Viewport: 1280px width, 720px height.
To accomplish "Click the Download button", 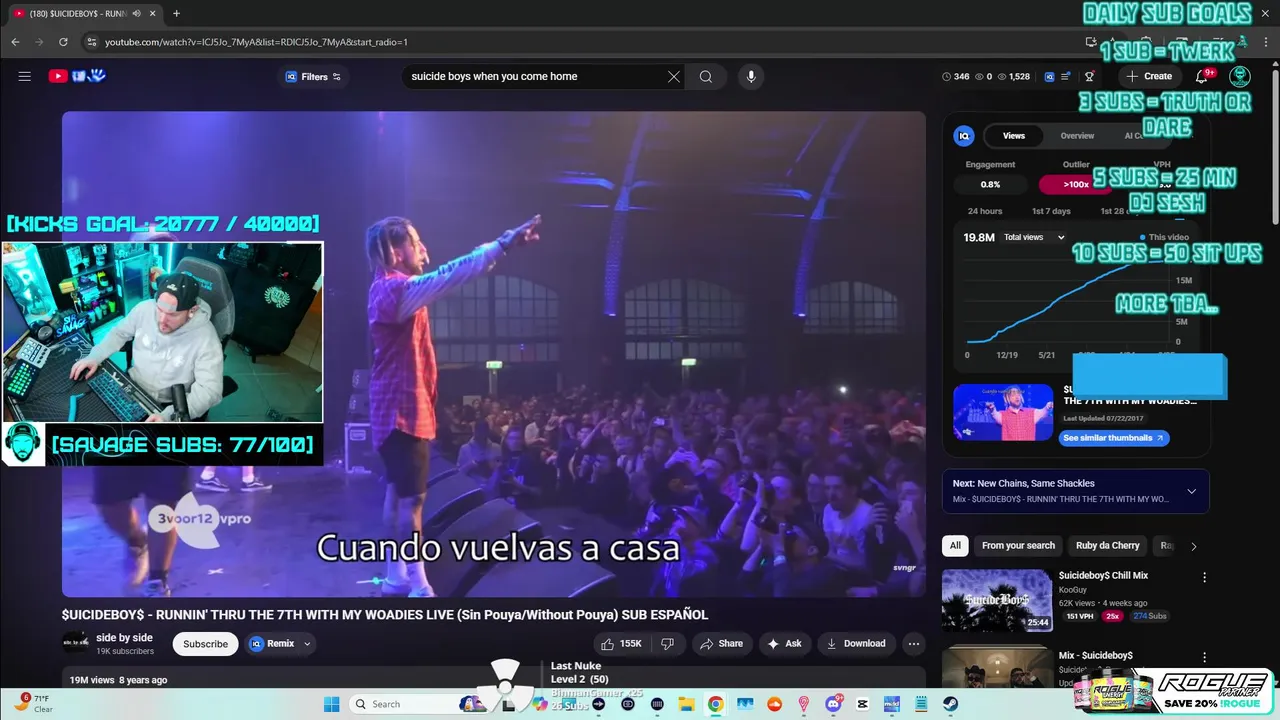I will coord(856,644).
